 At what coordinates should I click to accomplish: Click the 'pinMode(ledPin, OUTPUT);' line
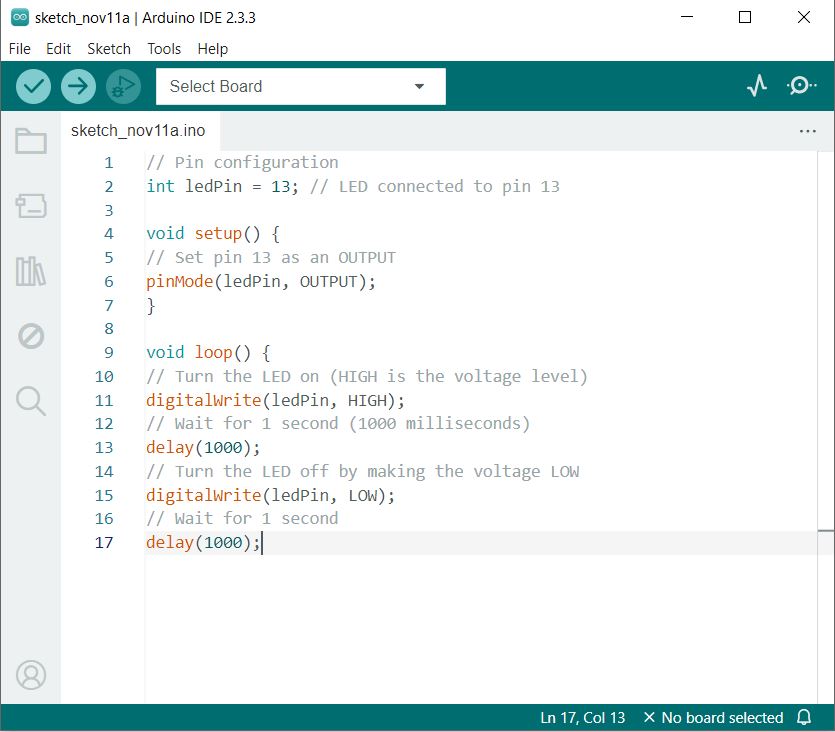click(261, 281)
